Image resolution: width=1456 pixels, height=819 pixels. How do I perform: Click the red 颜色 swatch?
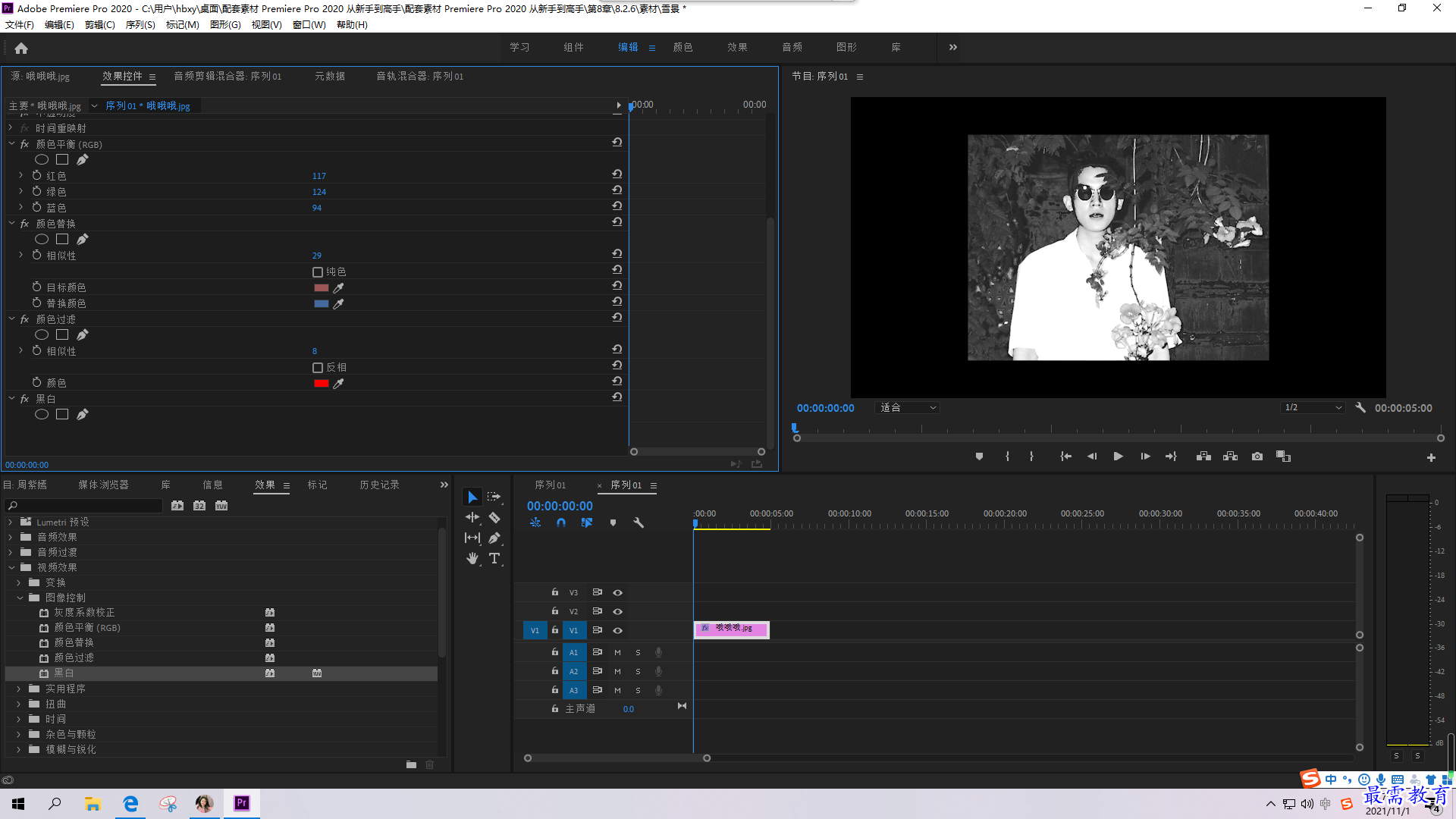[x=322, y=383]
